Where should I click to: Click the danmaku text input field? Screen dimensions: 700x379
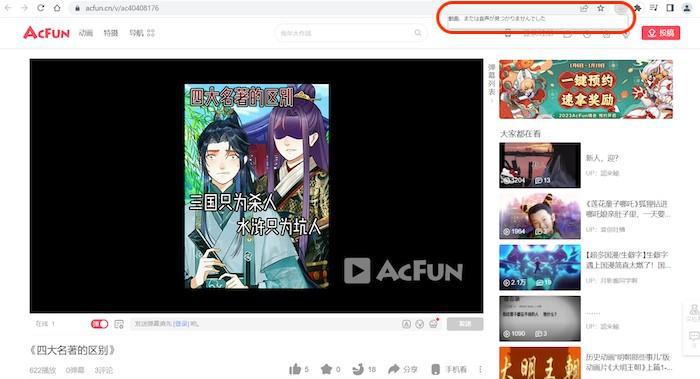pos(263,324)
